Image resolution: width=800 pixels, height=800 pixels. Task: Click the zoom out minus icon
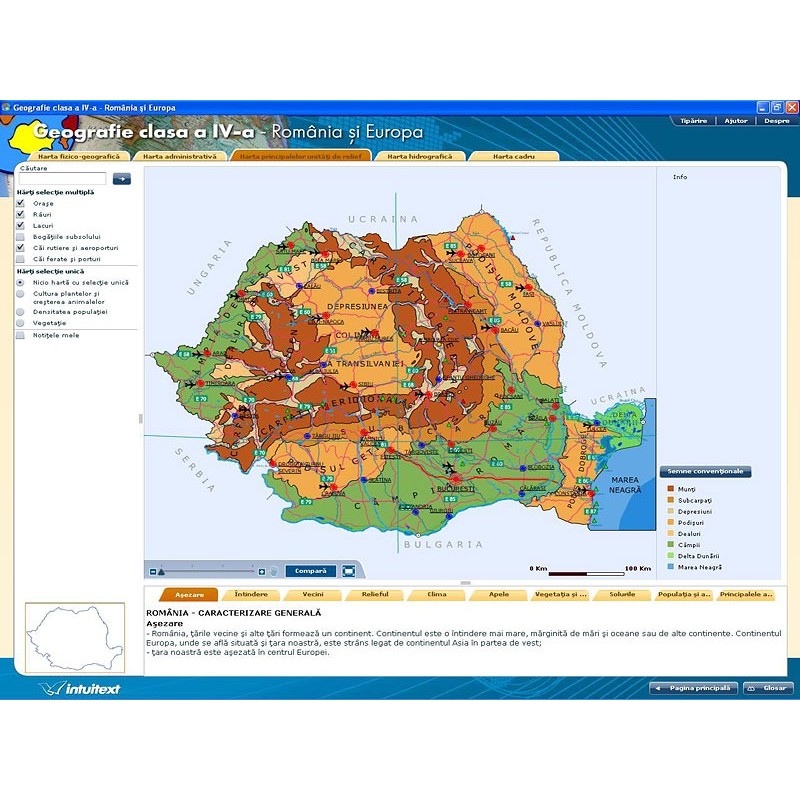click(x=153, y=571)
